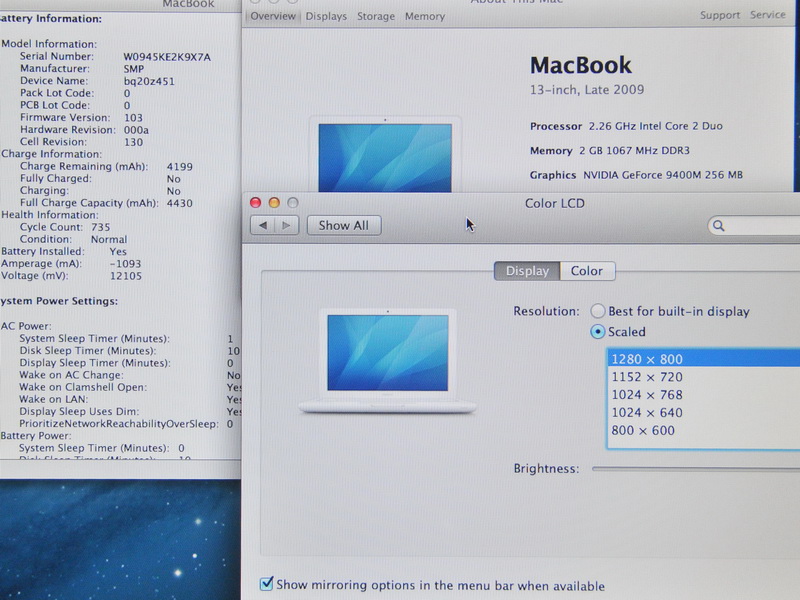
Task: Switch to the Color tab
Action: pos(587,271)
